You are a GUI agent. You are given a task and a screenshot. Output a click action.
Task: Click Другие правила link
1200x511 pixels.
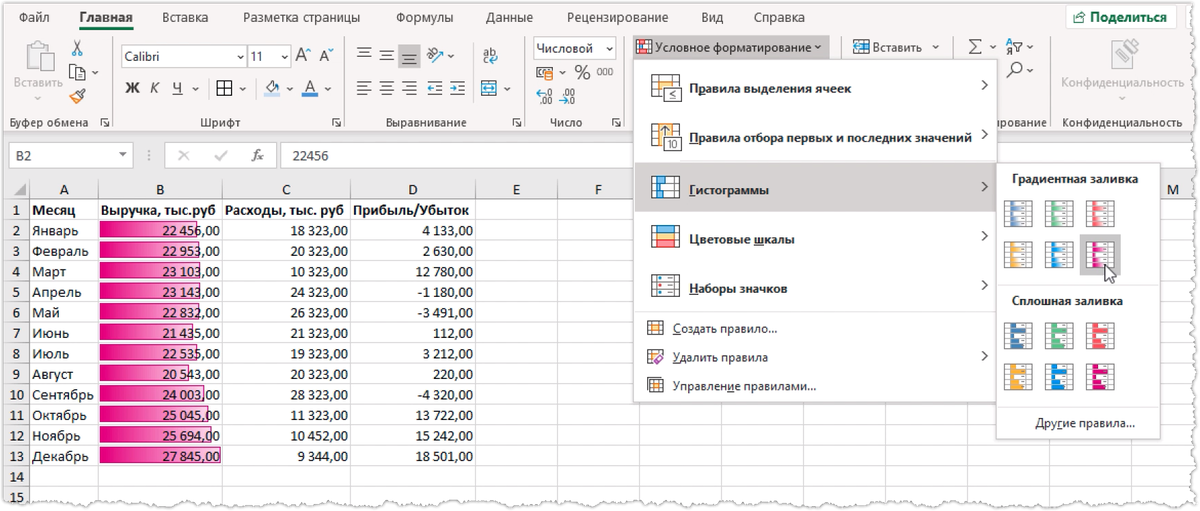pyautogui.click(x=1085, y=423)
